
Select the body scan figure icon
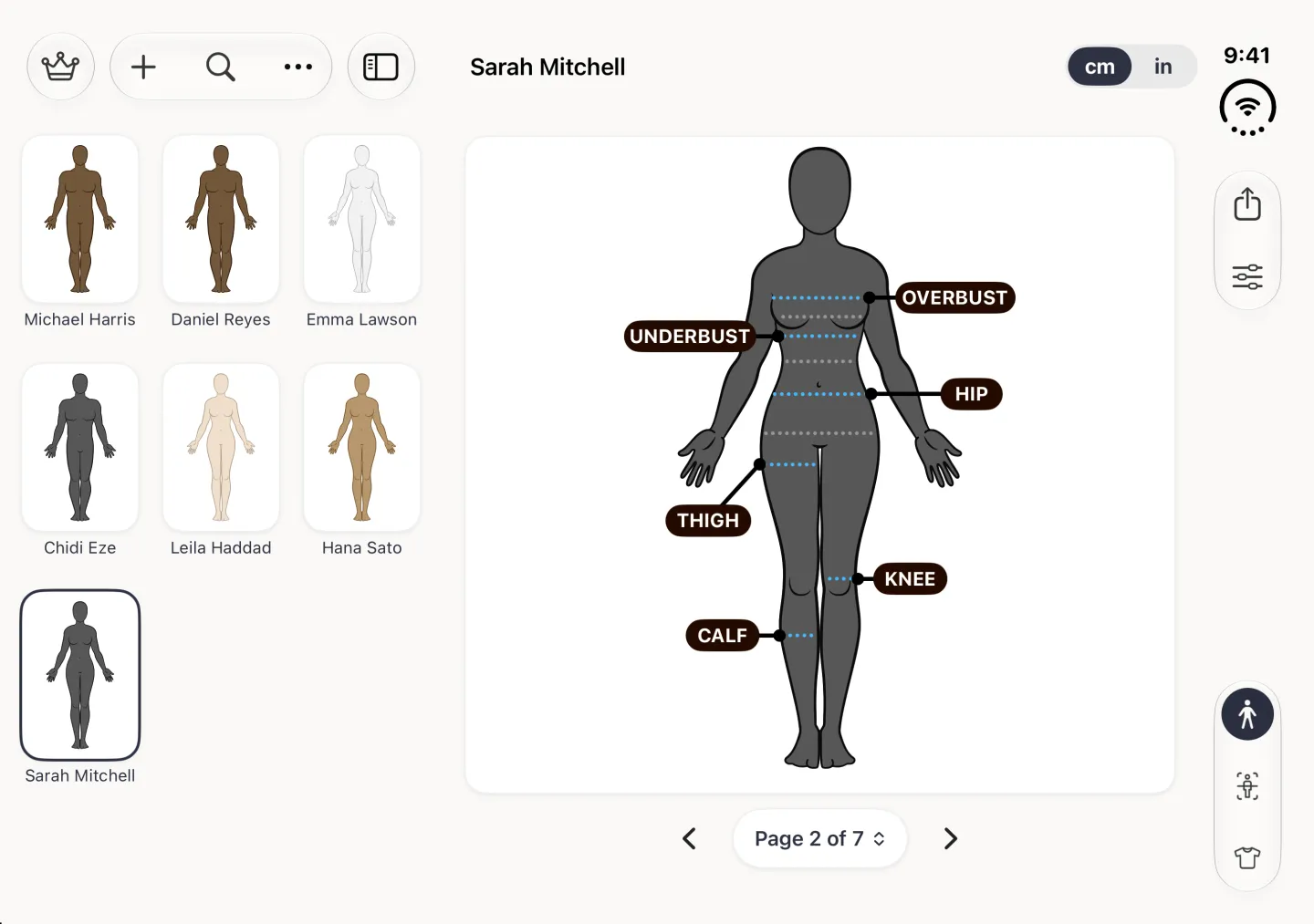coord(1247,786)
